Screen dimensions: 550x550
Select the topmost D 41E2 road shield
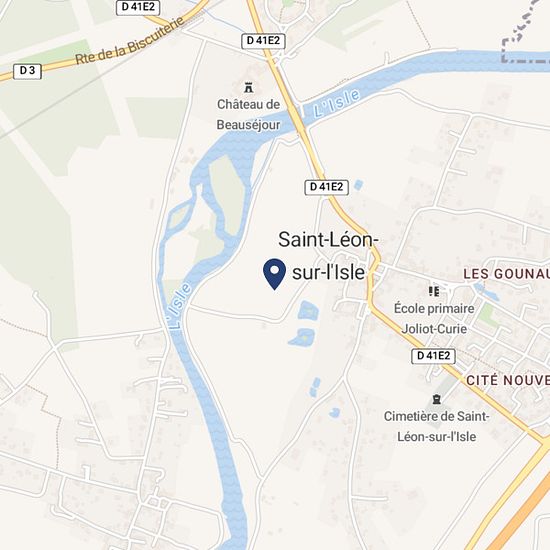tap(138, 7)
